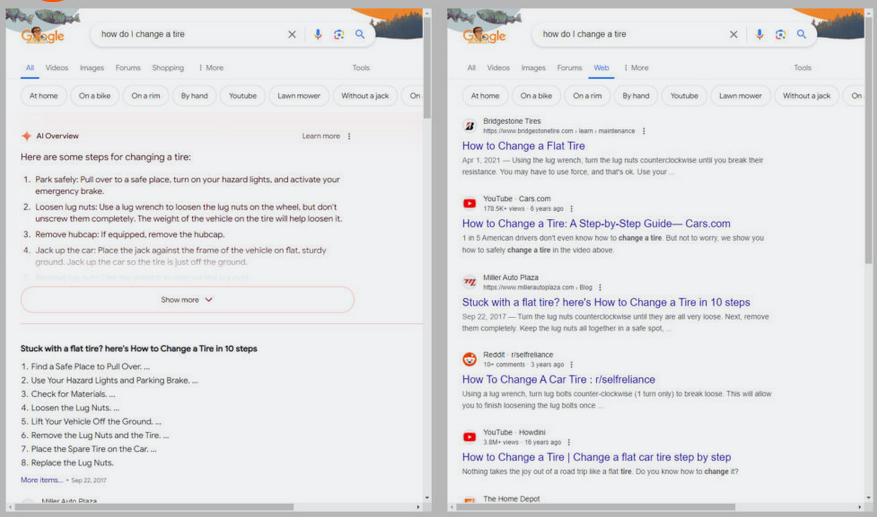
Task: Open three-dot menu for Miller Auto Plaza result
Action: tap(600, 288)
